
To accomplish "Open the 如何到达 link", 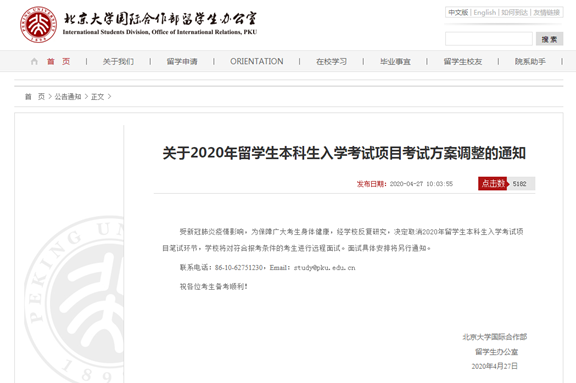I will [x=514, y=12].
